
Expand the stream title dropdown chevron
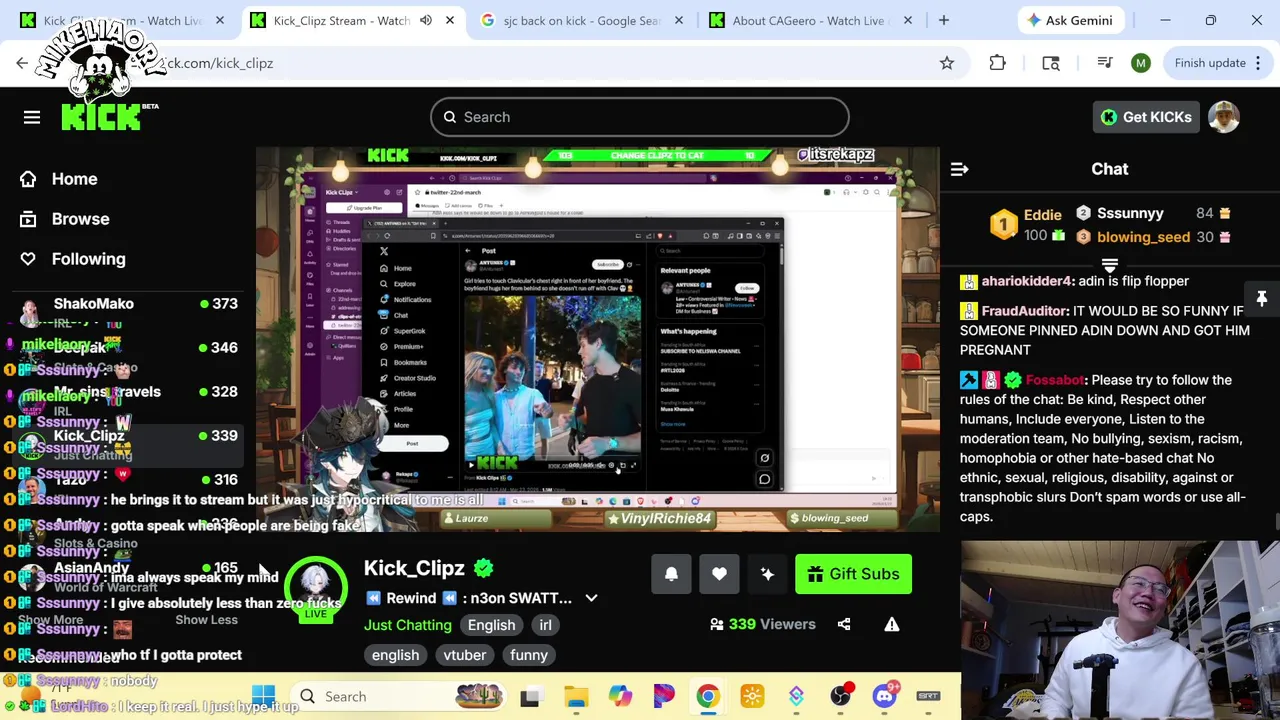(x=591, y=598)
